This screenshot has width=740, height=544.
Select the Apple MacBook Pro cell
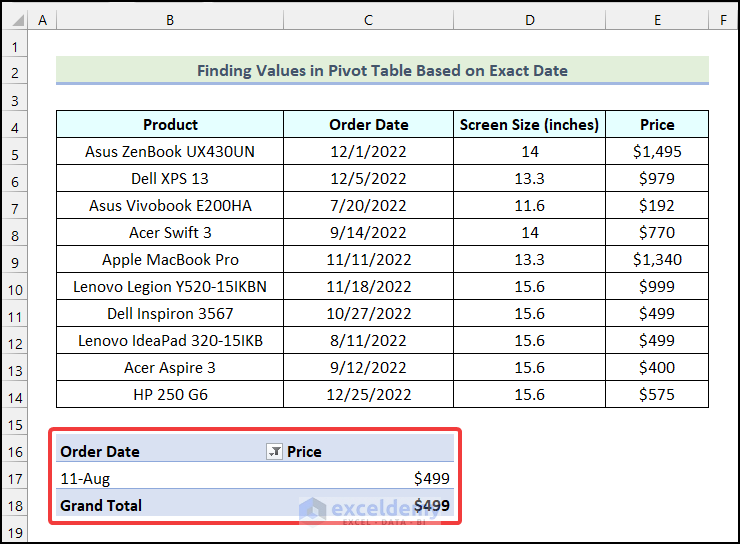[170, 260]
